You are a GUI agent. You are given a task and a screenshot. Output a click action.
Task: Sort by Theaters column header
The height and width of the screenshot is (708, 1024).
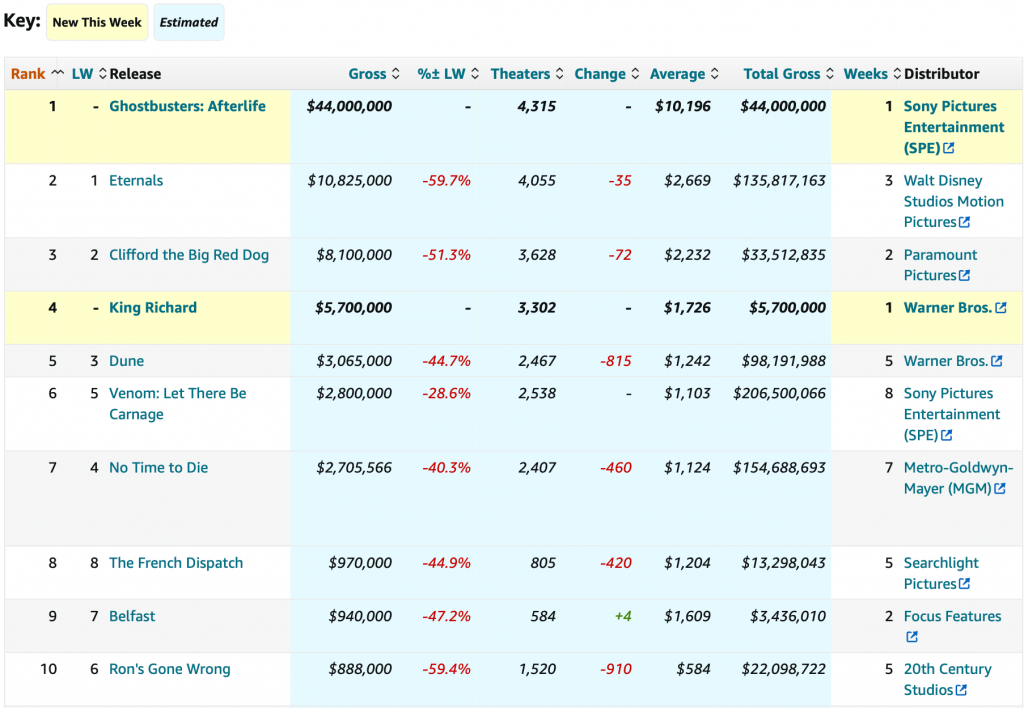pos(520,74)
